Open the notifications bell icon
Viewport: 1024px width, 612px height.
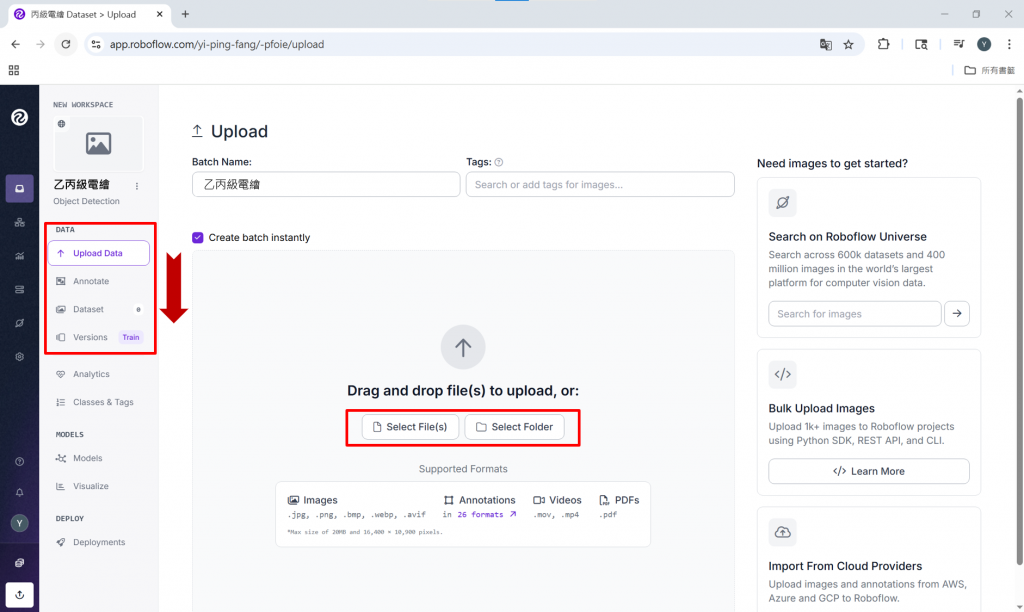point(20,492)
